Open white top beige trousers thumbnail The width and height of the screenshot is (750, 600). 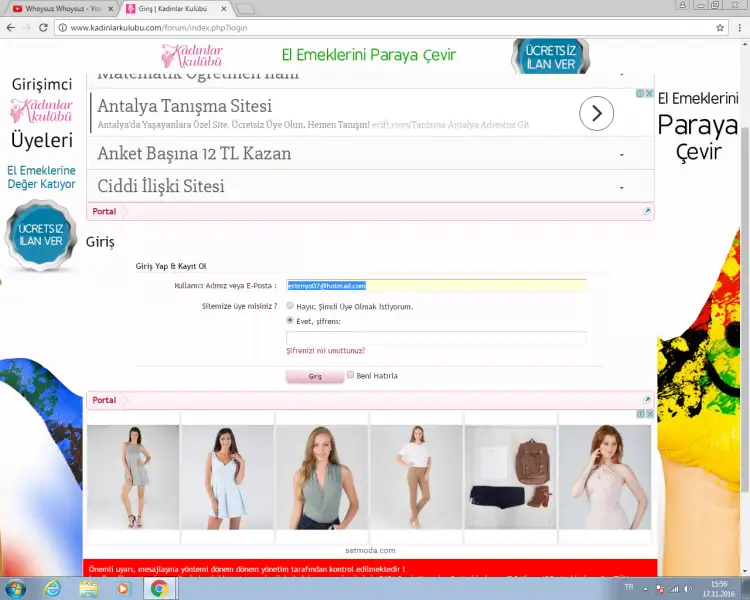coord(416,478)
